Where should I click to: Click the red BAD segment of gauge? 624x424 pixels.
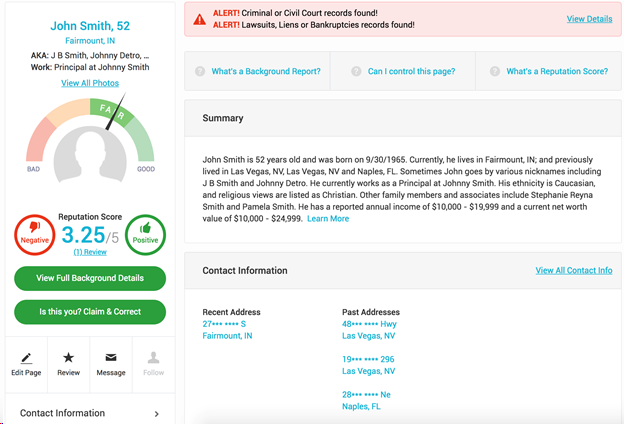[x=40, y=139]
